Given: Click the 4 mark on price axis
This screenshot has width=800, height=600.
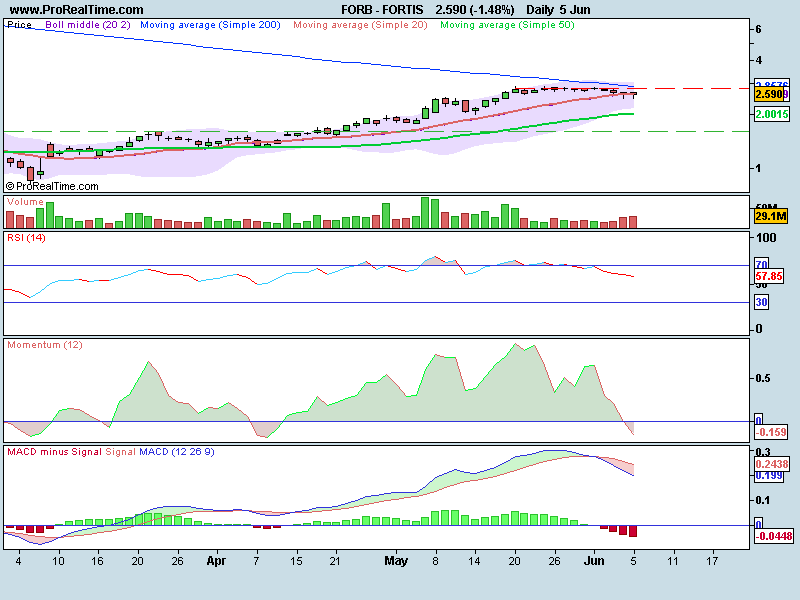Looking at the screenshot, I should (758, 60).
